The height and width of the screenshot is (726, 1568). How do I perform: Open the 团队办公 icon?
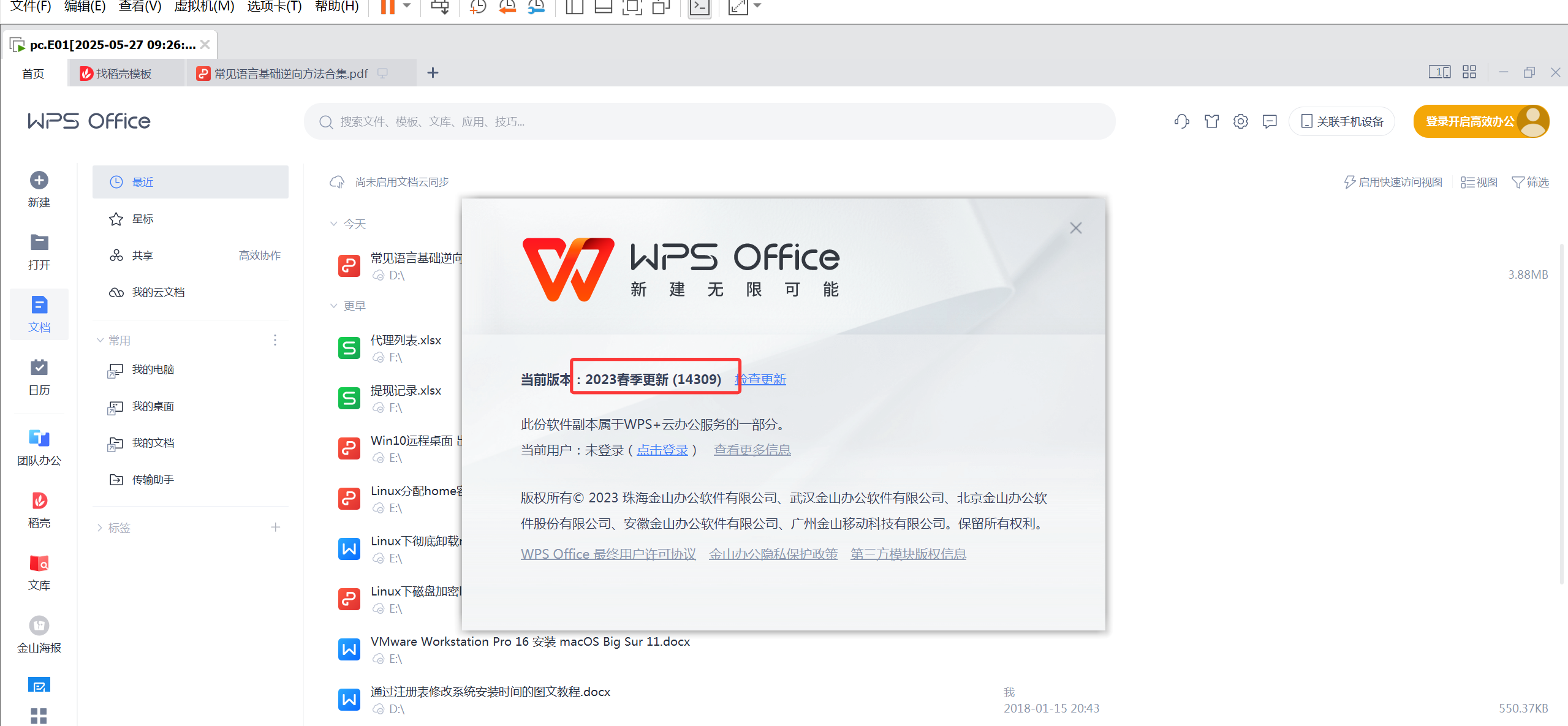(x=39, y=438)
